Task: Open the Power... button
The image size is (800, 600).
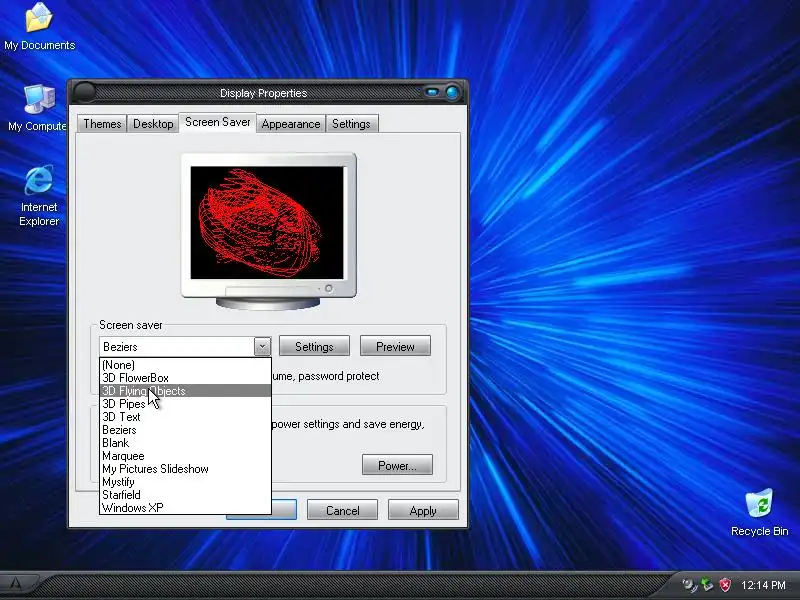Action: click(397, 465)
